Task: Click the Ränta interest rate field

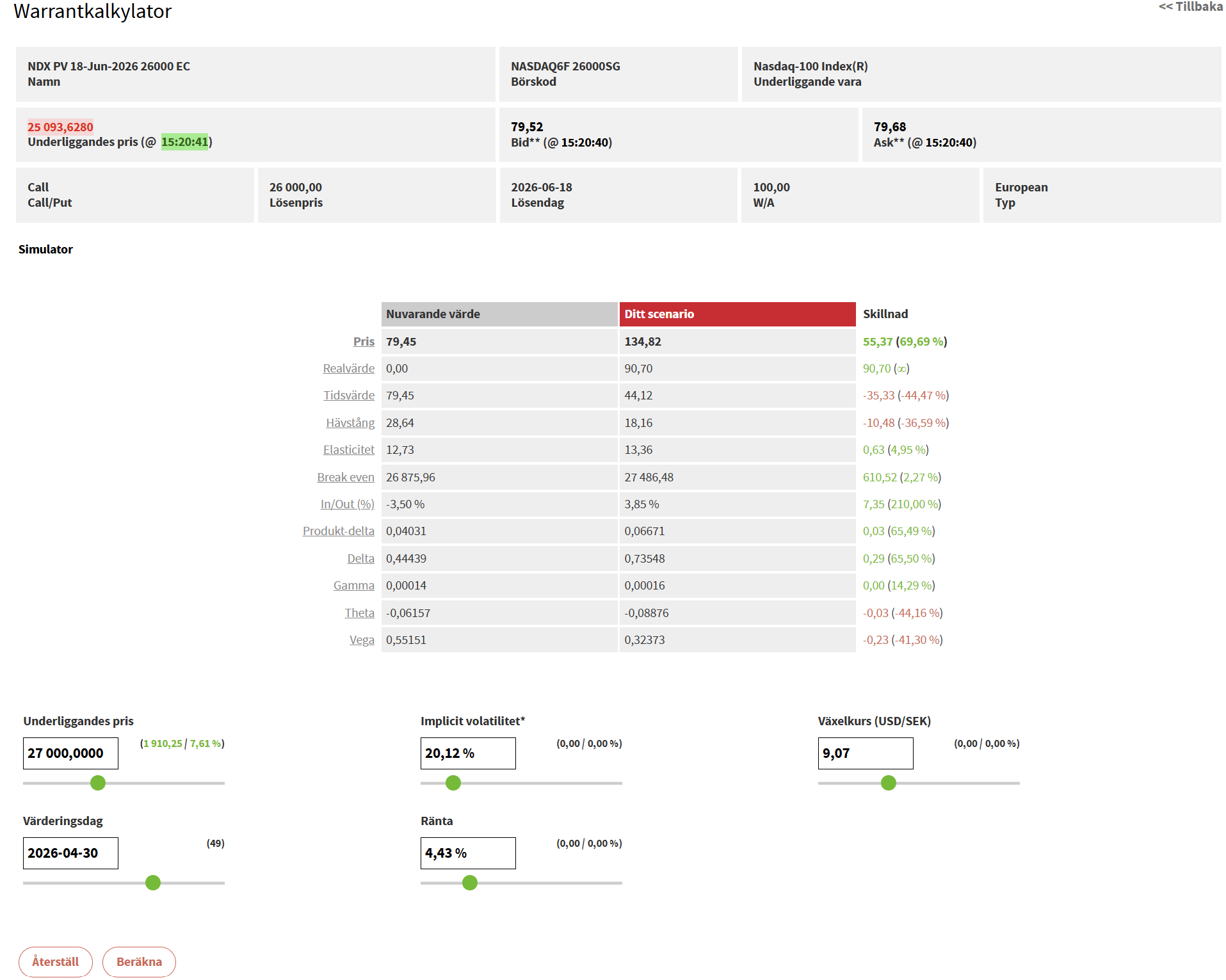Action: [467, 853]
